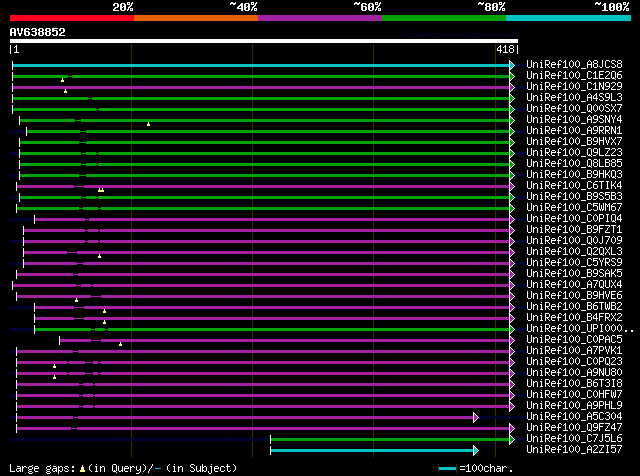Viewport: 640px width, 476px height.
Task: Click the cyan alignment bar of the A8JCS8 row
Action: pos(261,65)
